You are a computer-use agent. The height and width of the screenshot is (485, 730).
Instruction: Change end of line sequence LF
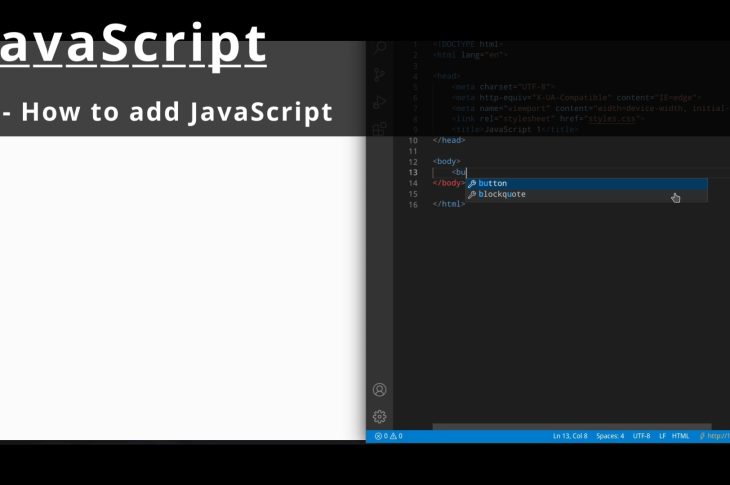coord(662,436)
